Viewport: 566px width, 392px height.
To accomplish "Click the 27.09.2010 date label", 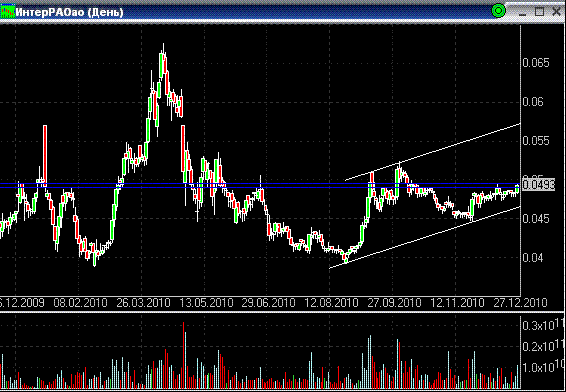I will coord(394,302).
